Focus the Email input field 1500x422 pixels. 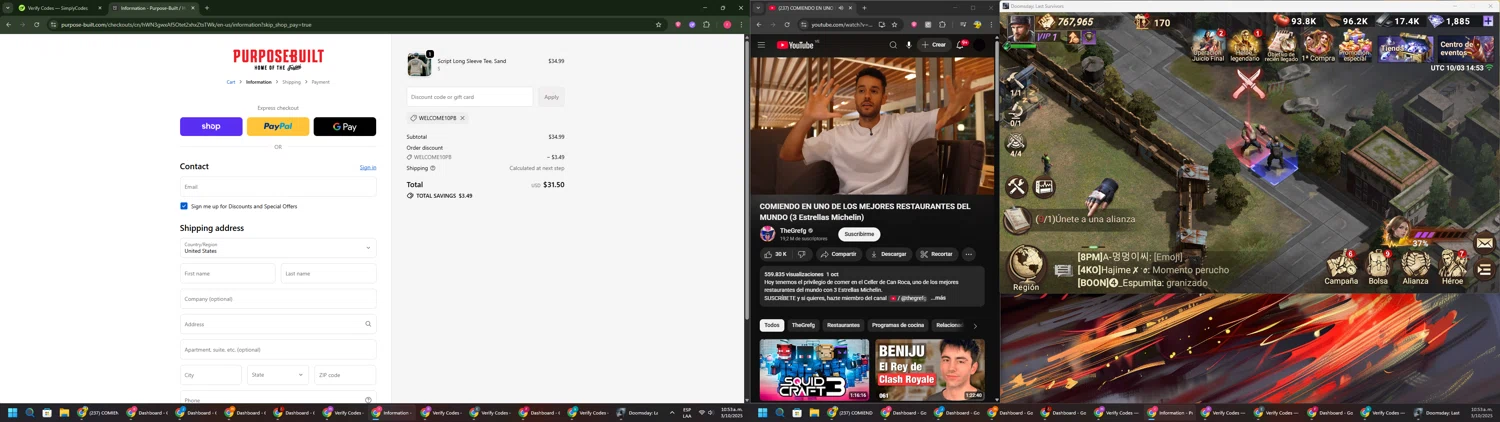[278, 186]
